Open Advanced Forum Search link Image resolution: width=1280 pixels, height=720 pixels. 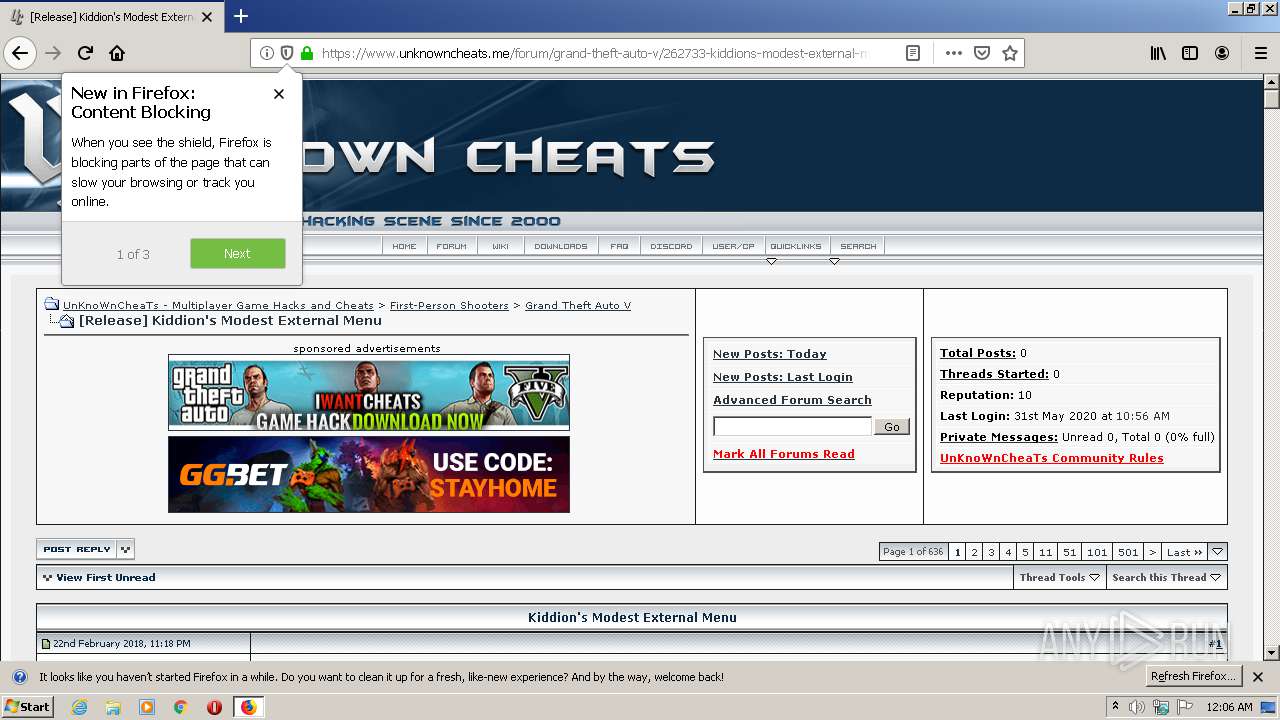point(792,400)
